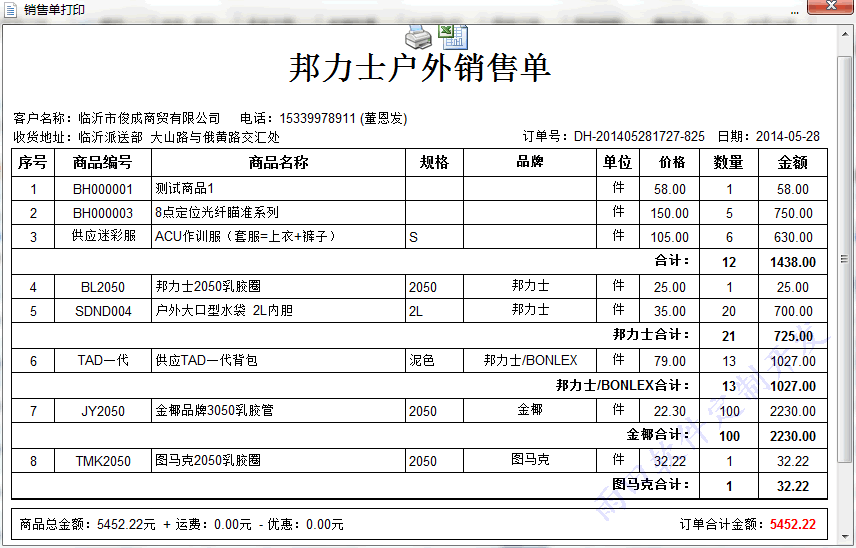856x548 pixels.
Task: Click the order number DH-201405281727-825
Action: (639, 136)
